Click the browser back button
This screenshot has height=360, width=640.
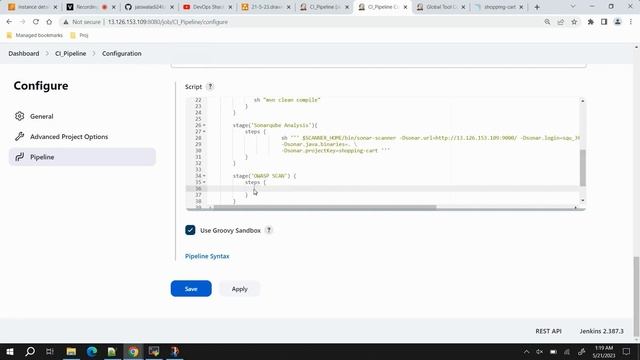pyautogui.click(x=9, y=22)
